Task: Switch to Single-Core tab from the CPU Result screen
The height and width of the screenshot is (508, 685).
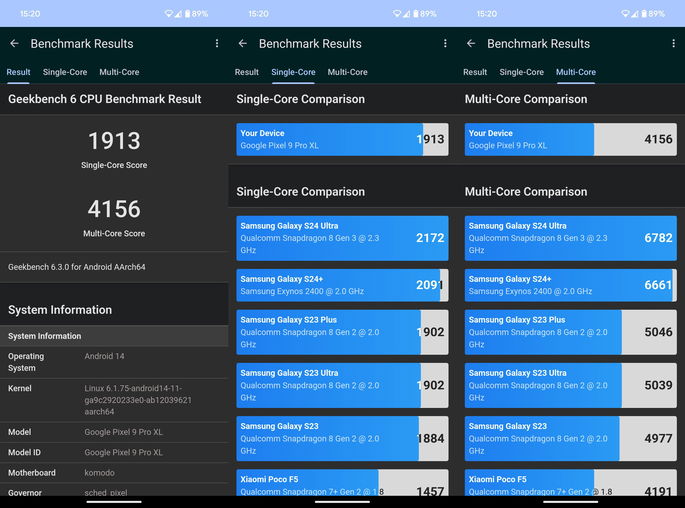Action: (65, 72)
